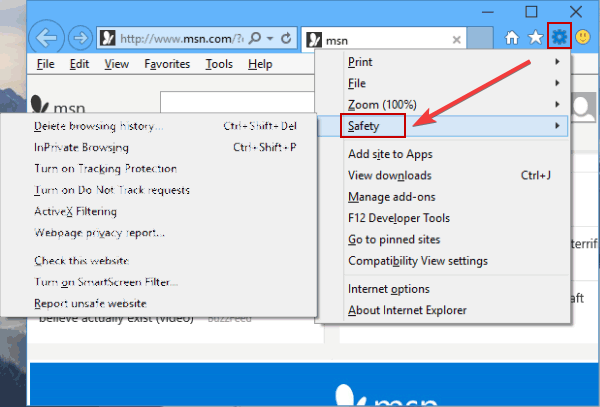Select Turn on SmartScreen Filter
This screenshot has height=407, width=600.
pos(159,282)
